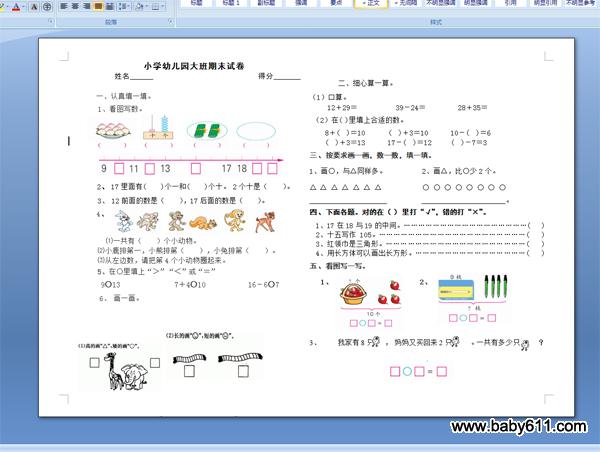Click the 得分 blank line
This screenshot has height=452, width=600.
click(287, 77)
